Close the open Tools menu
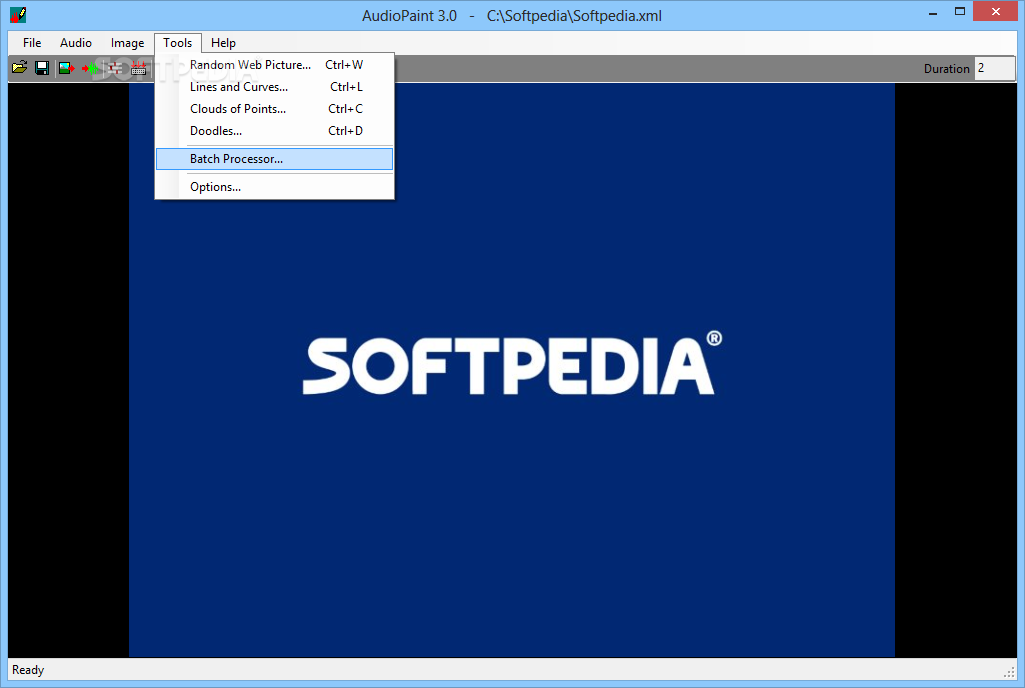Viewport: 1025px width, 688px height. pyautogui.click(x=178, y=43)
